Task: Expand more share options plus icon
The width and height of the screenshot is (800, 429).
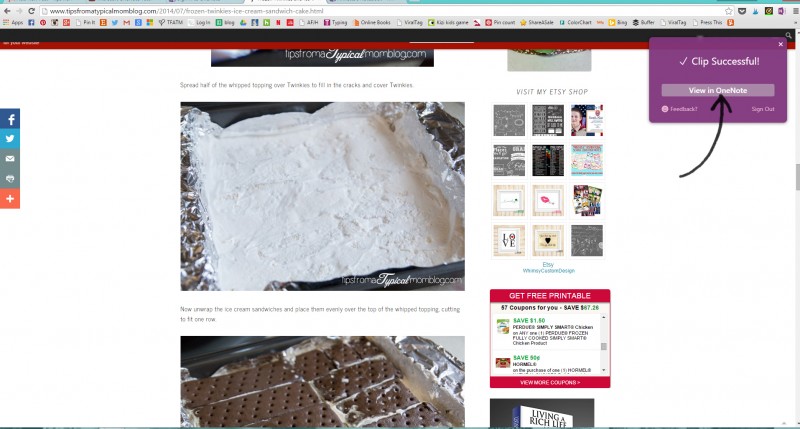Action: pos(10,199)
